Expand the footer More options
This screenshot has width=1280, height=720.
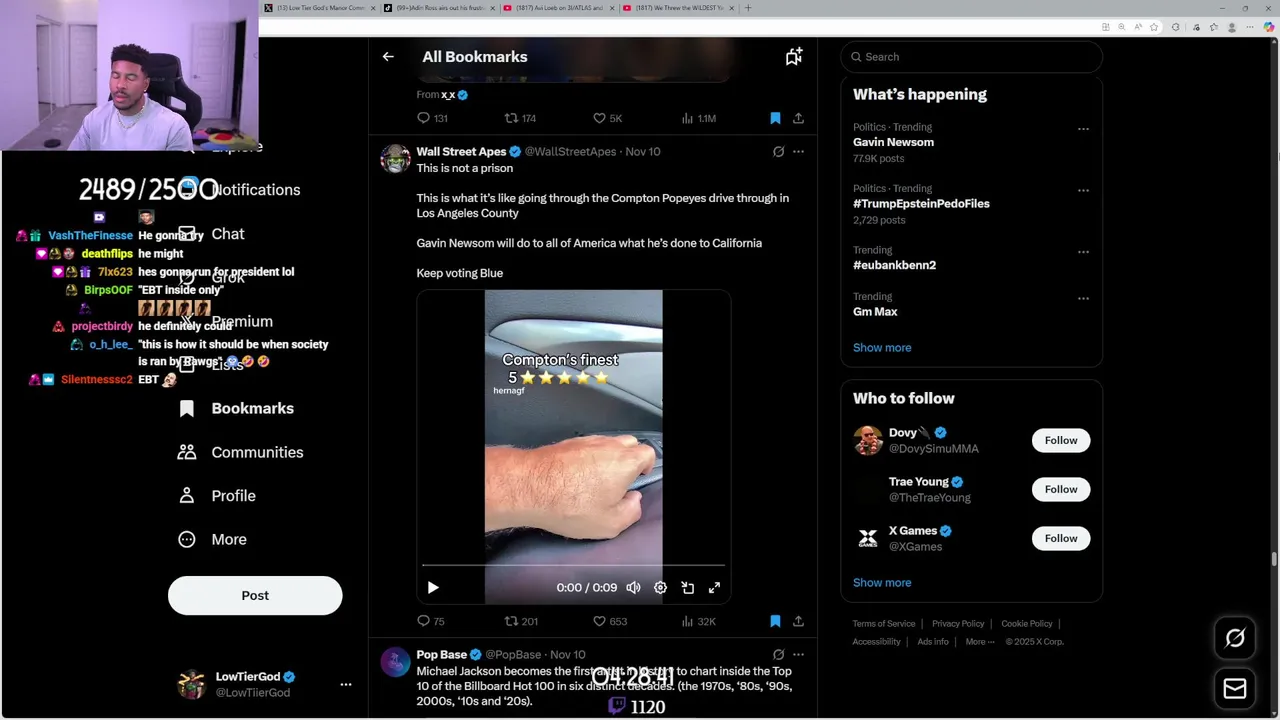980,642
